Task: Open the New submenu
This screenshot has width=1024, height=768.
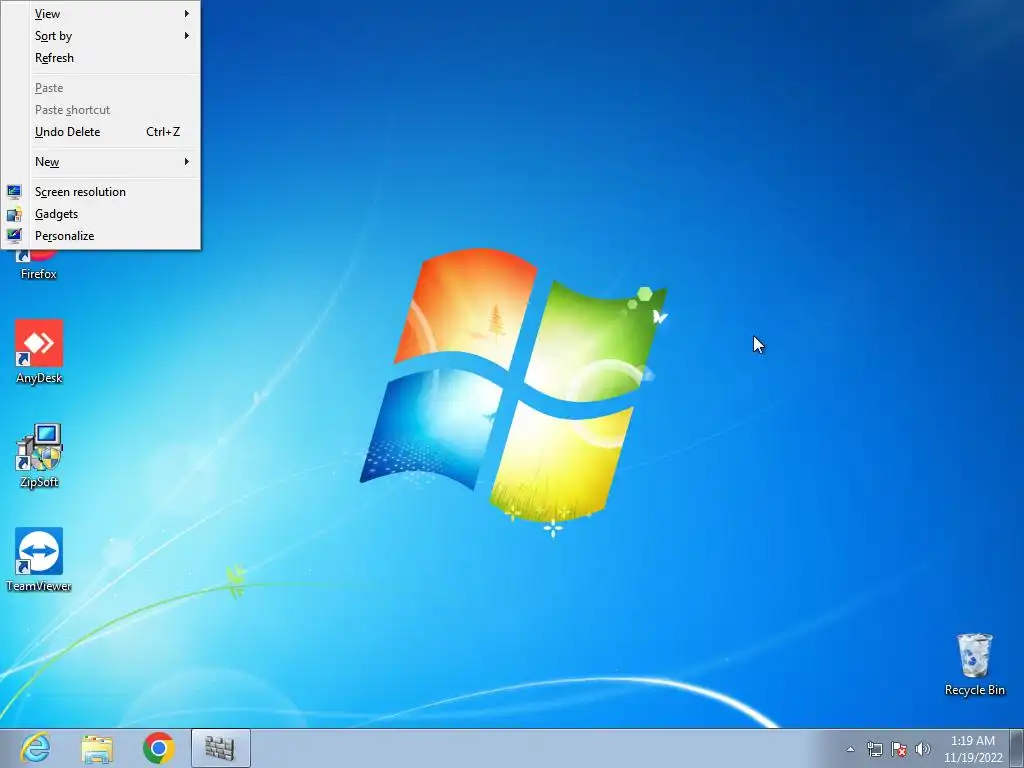Action: 101,162
